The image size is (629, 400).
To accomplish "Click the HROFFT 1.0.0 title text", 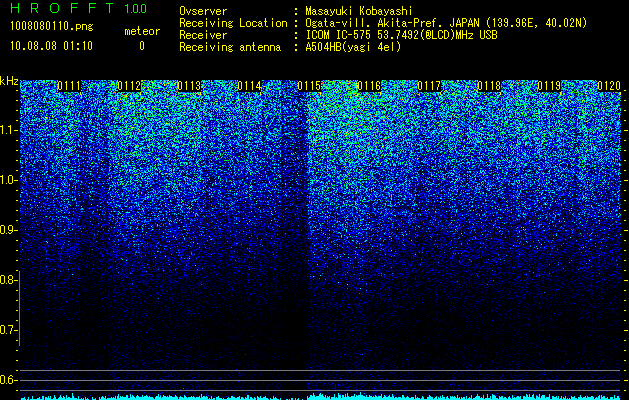I will pyautogui.click(x=79, y=8).
